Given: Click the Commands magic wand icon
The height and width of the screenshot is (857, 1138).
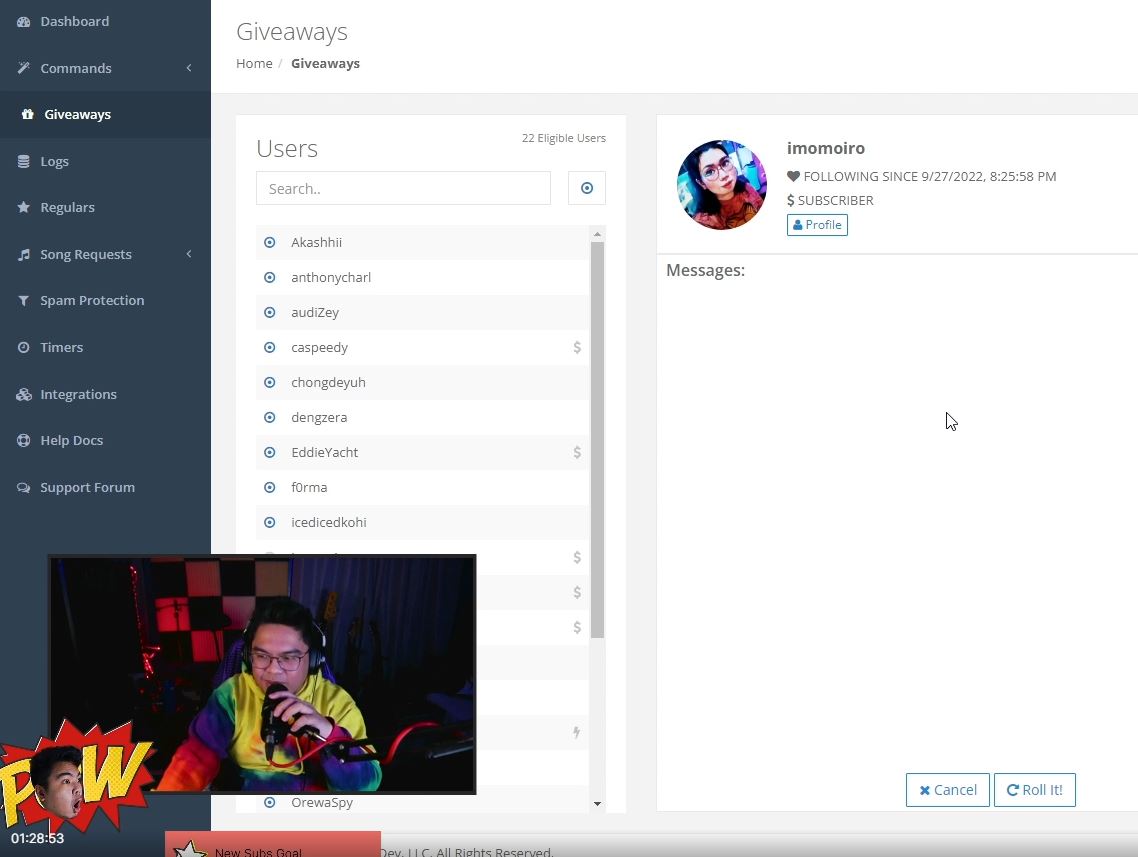Looking at the screenshot, I should pyautogui.click(x=24, y=68).
